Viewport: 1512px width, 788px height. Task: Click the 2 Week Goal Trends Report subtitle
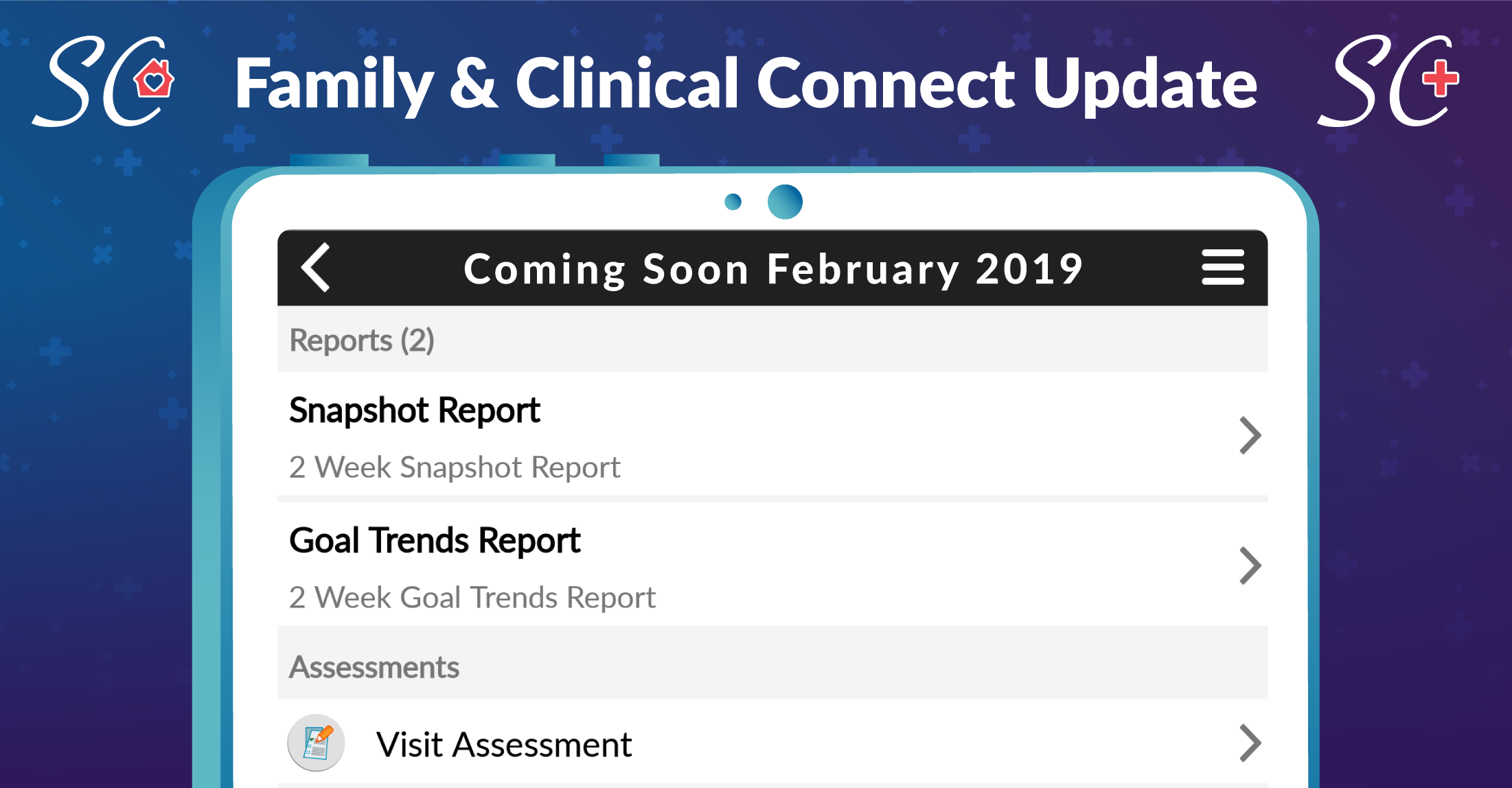pyautogui.click(x=472, y=598)
